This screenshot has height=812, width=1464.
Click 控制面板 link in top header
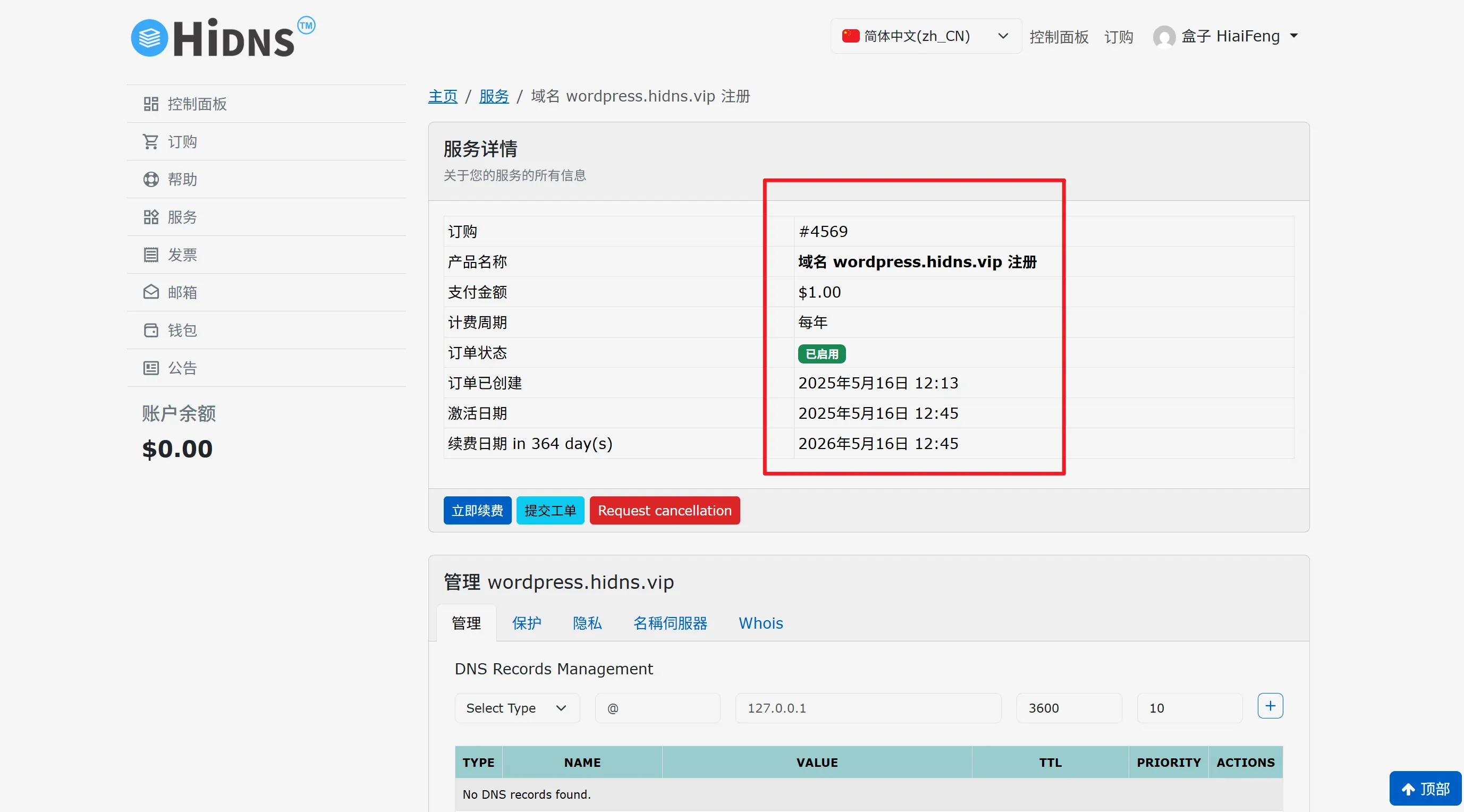(1059, 37)
